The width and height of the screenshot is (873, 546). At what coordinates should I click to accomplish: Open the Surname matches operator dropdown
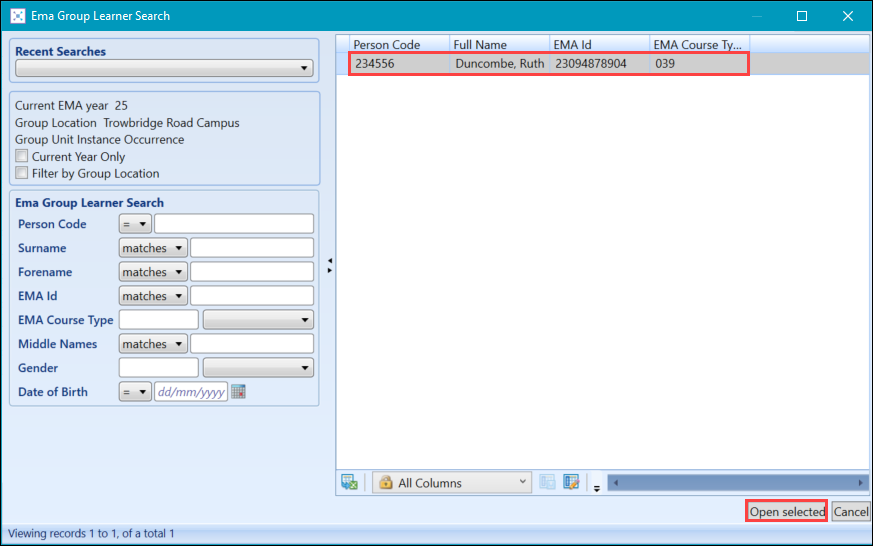tap(153, 248)
